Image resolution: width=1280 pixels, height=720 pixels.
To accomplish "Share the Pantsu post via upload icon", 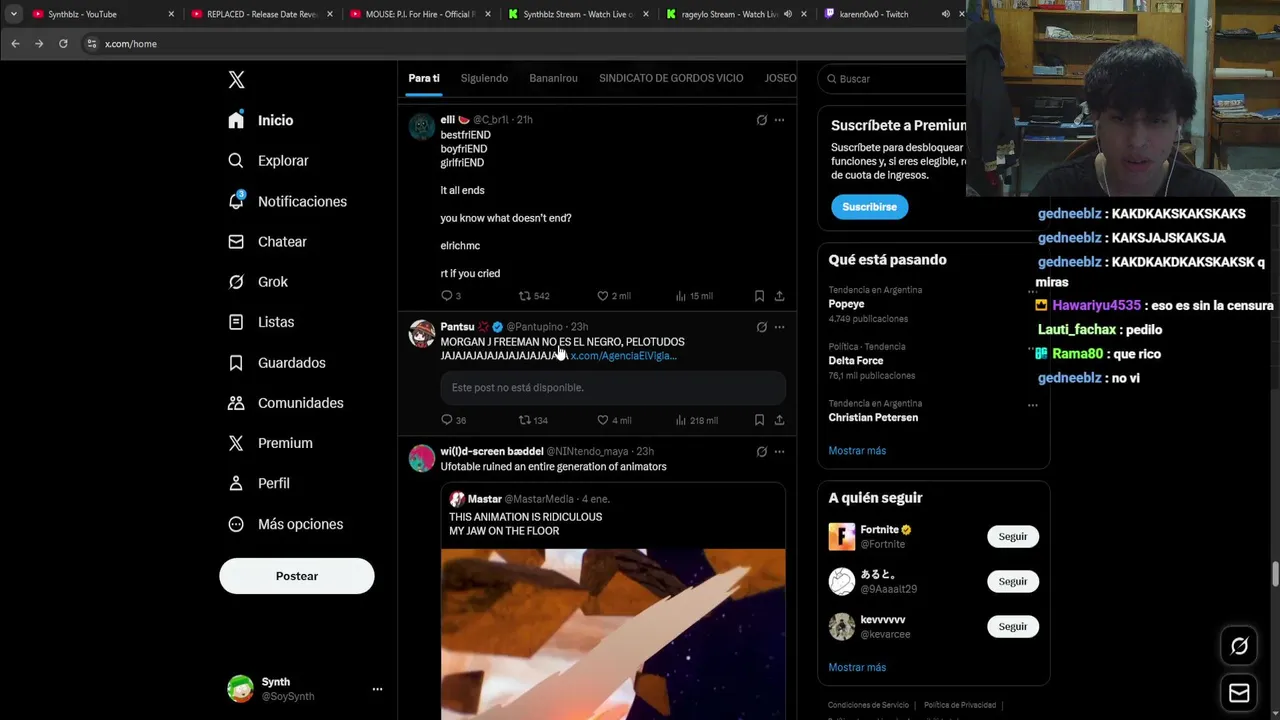I will [779, 420].
